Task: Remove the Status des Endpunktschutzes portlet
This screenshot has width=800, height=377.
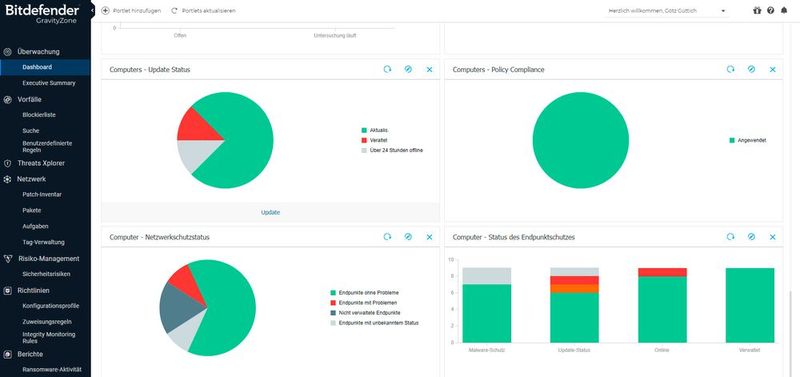Action: tap(772, 237)
